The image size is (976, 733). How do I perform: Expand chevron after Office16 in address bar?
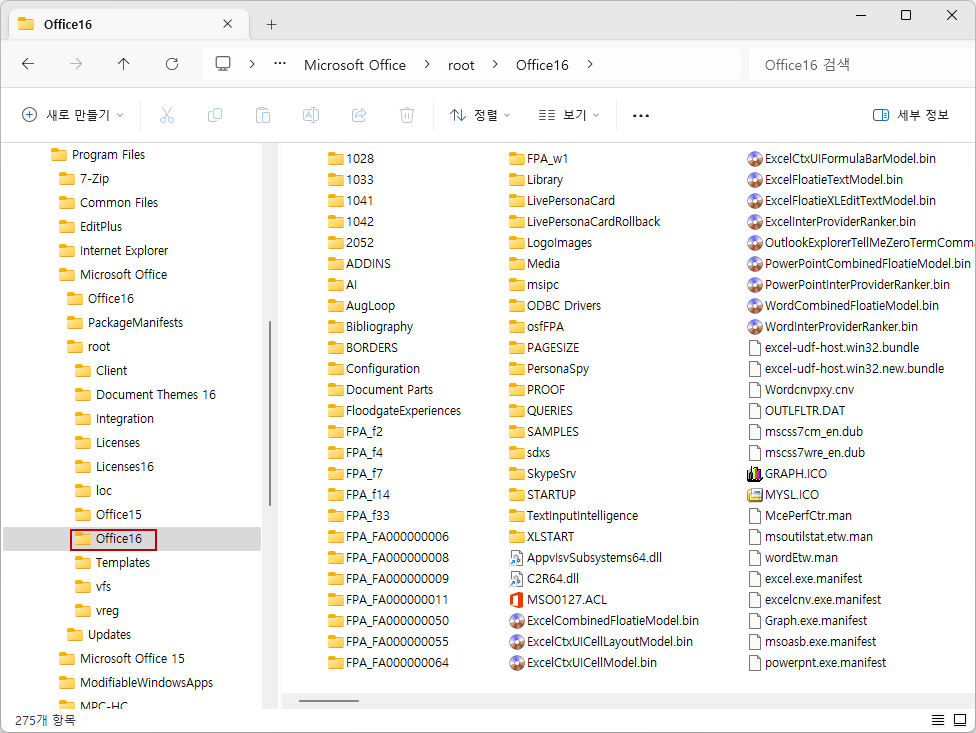[x=589, y=64]
